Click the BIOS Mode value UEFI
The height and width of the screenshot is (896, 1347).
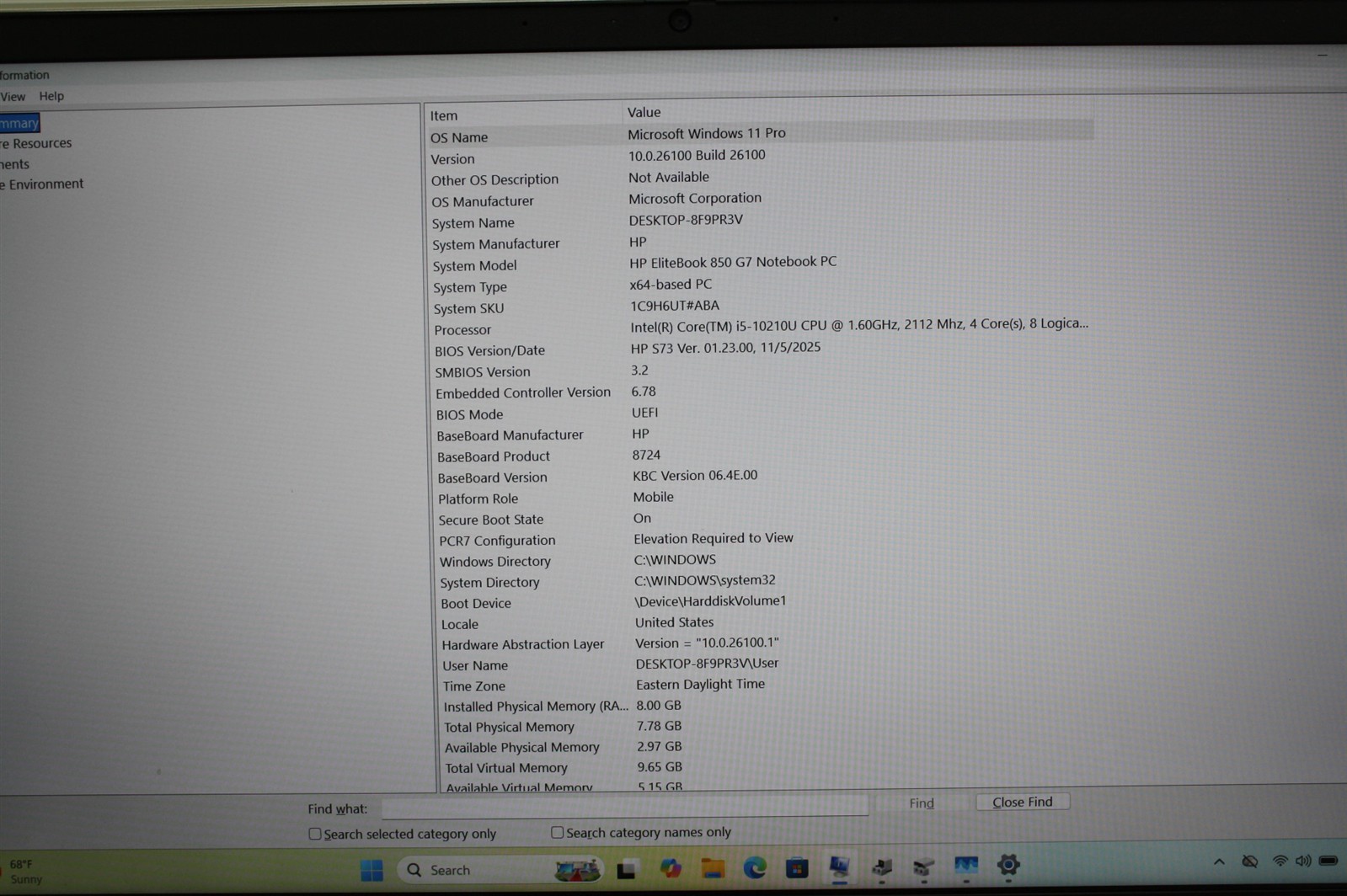tap(645, 413)
